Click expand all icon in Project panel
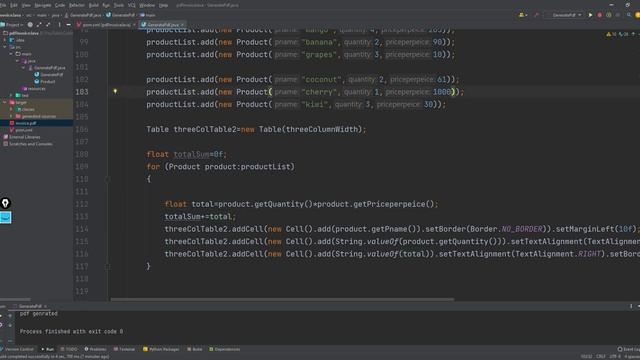 pos(39,25)
